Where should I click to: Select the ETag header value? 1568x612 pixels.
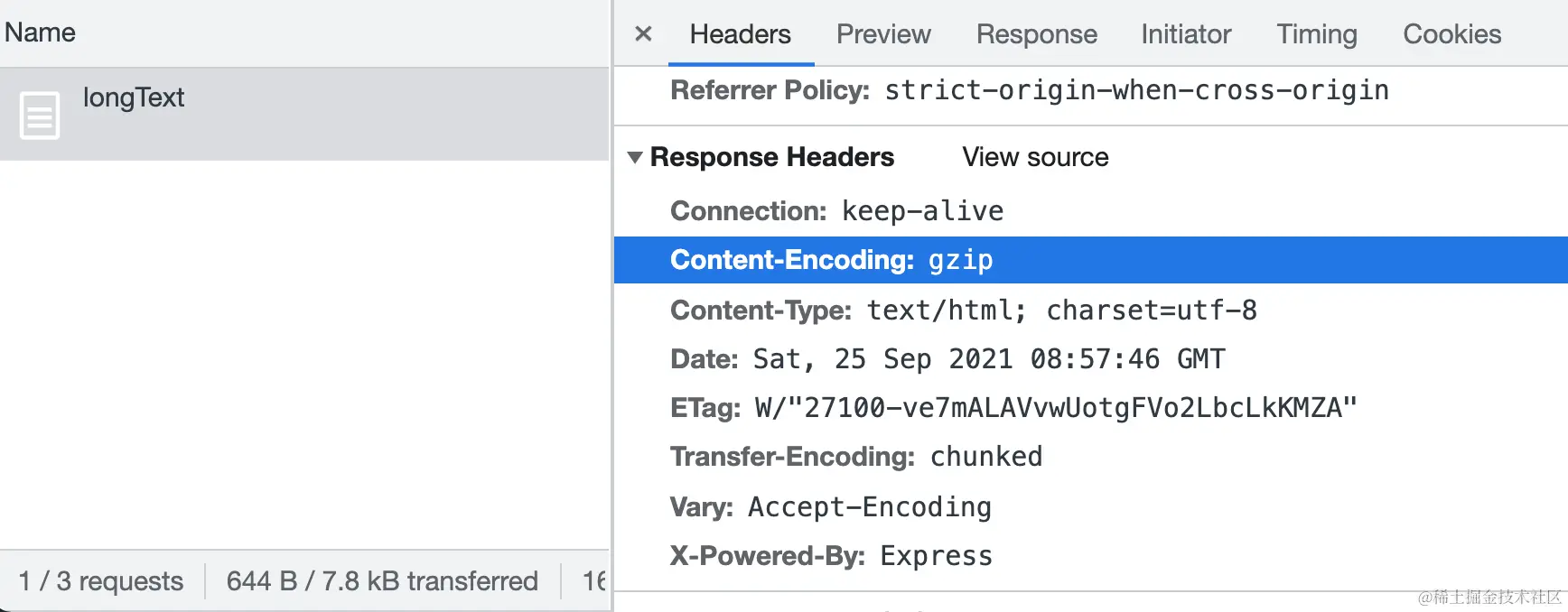1056,408
